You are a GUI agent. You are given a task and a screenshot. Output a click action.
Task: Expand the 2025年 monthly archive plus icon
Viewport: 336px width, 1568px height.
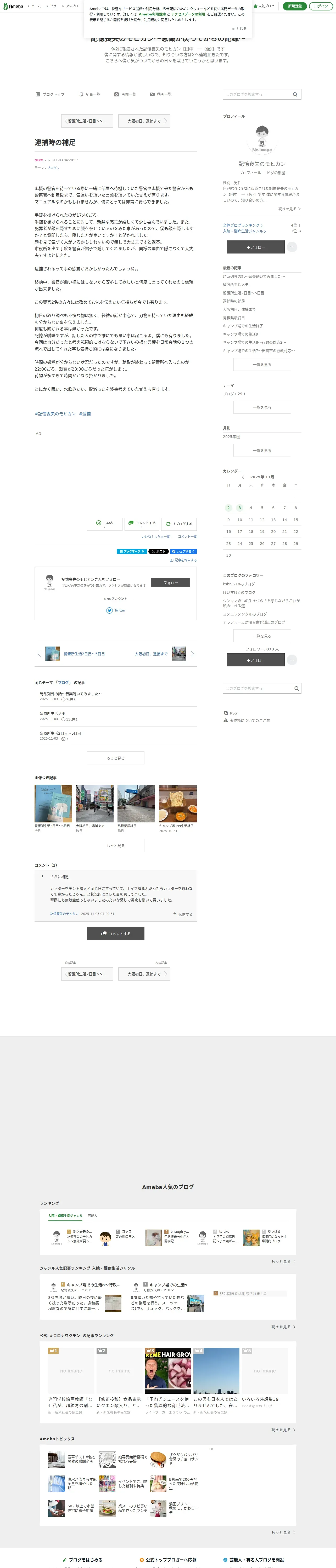[x=238, y=437]
